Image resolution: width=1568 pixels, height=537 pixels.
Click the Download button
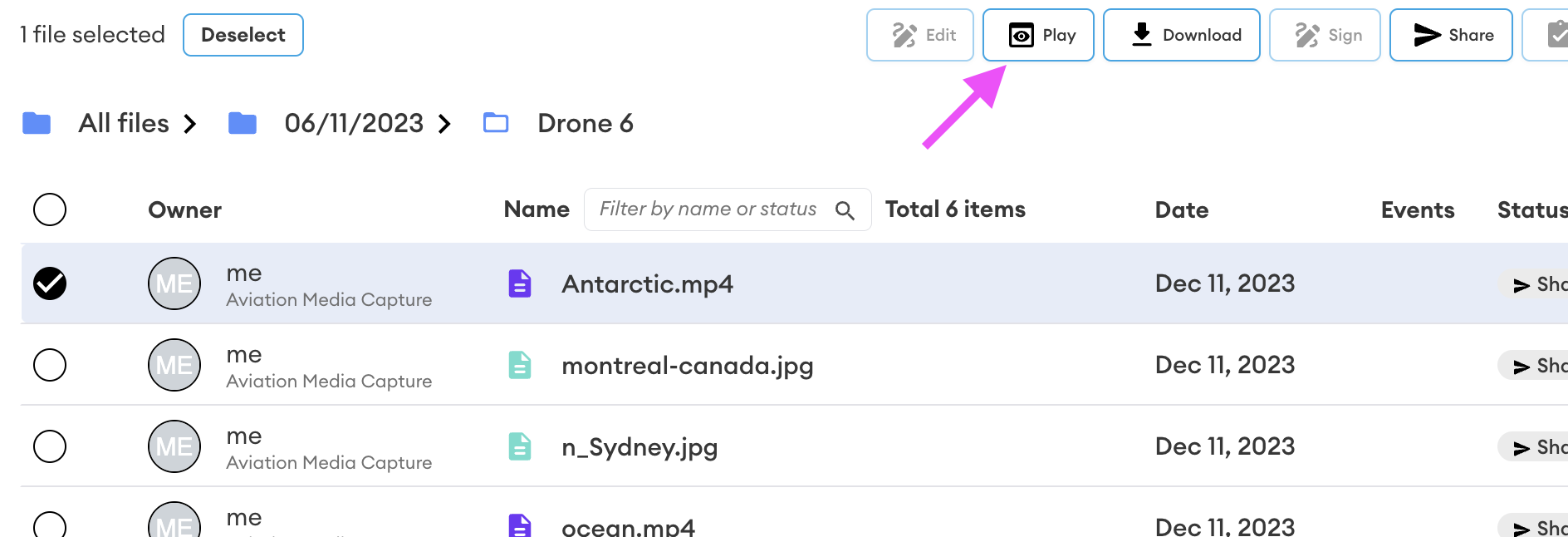coord(1181,35)
